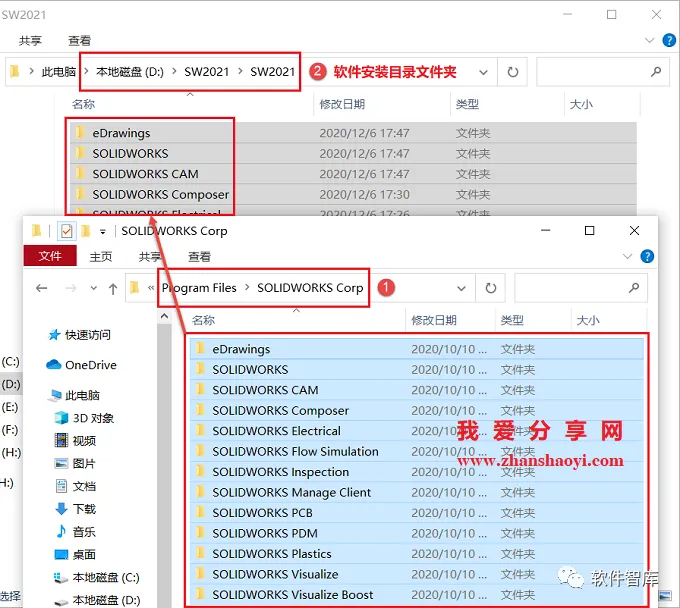Viewport: 680px width, 608px height.
Task: Select eDrawings folder in SW2021 window
Action: (x=353, y=133)
